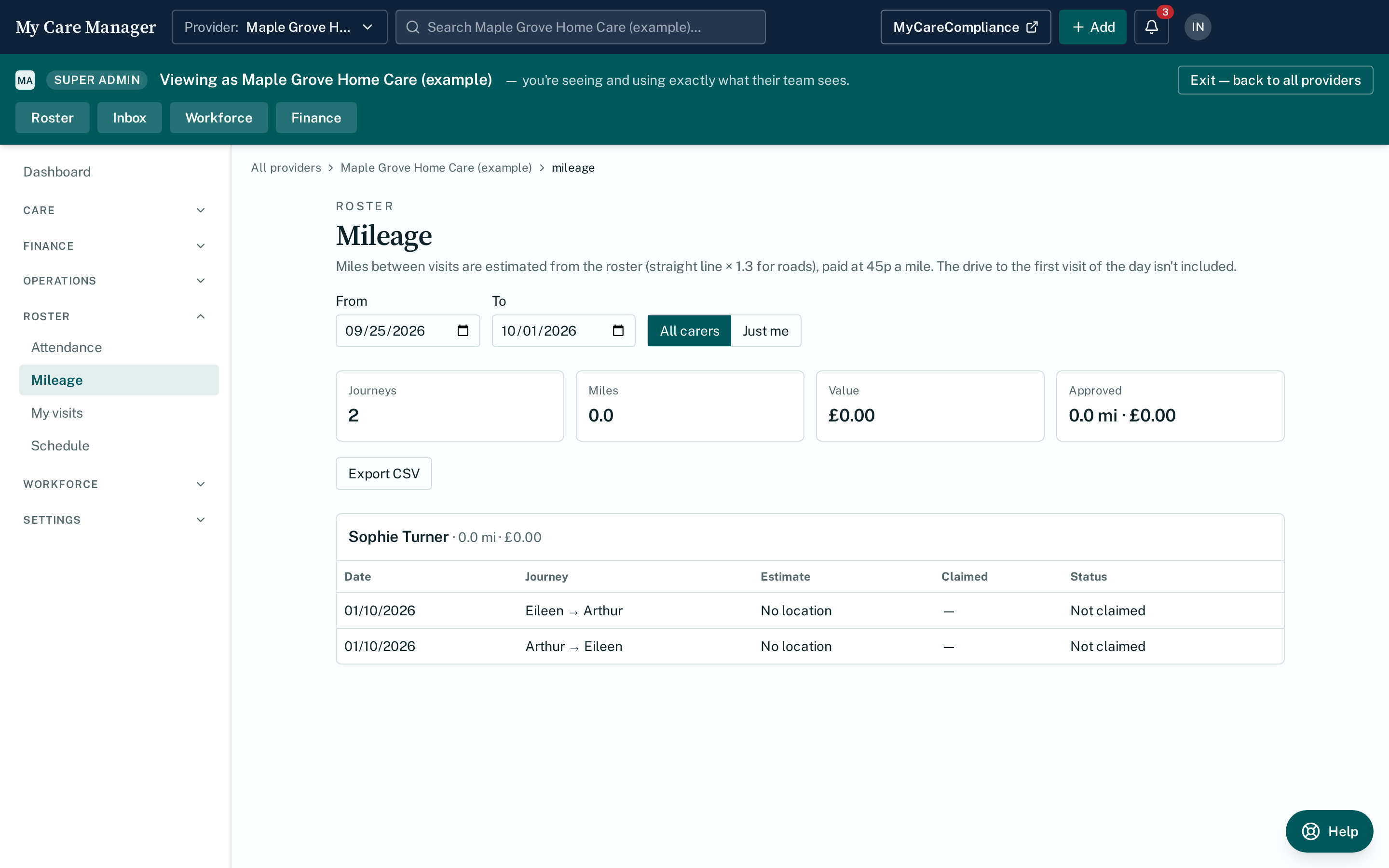This screenshot has width=1389, height=868.
Task: Open the Help lifebuoy widget
Action: coord(1329,831)
